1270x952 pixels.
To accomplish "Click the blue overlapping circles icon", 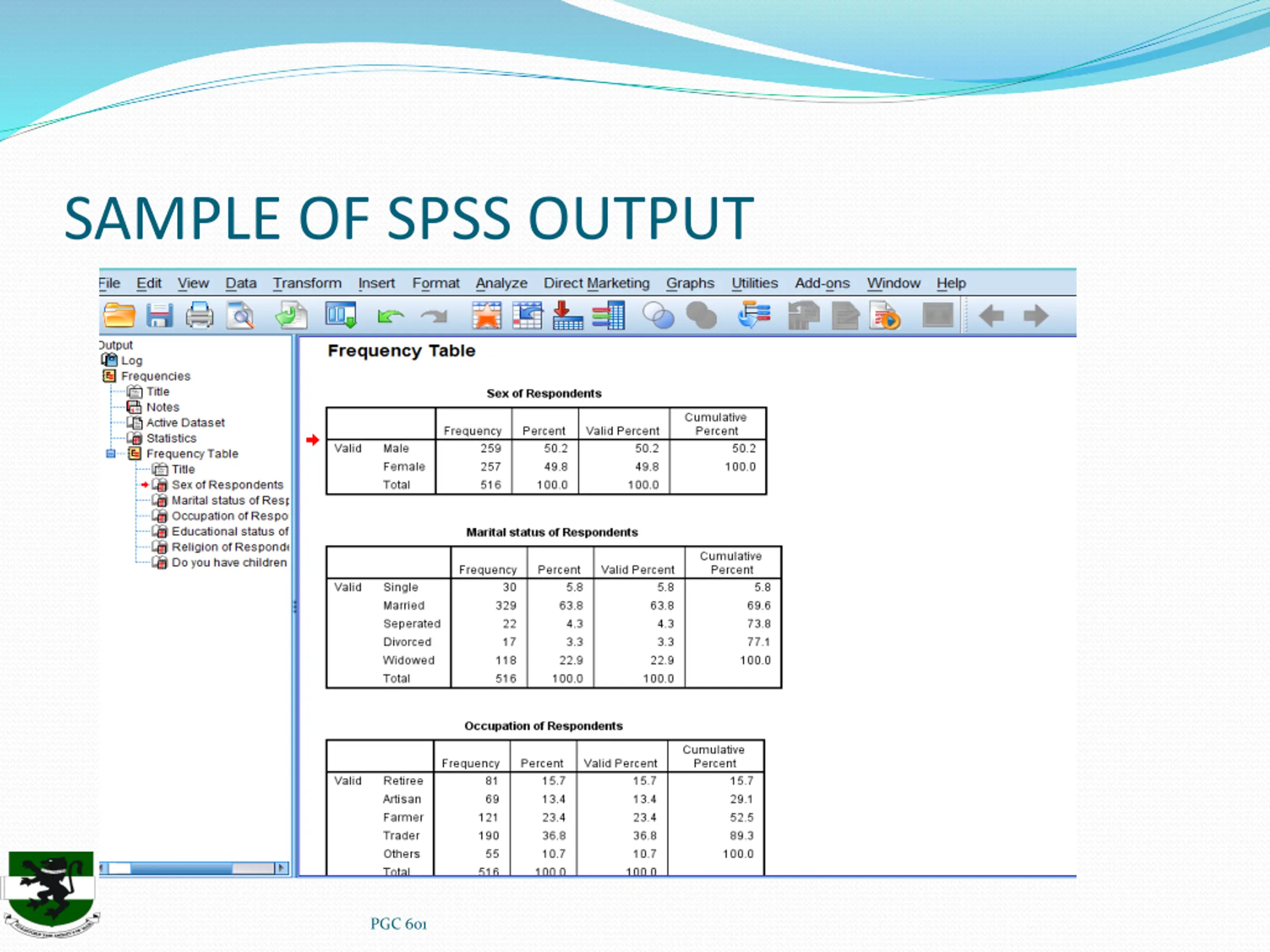I will pos(658,316).
